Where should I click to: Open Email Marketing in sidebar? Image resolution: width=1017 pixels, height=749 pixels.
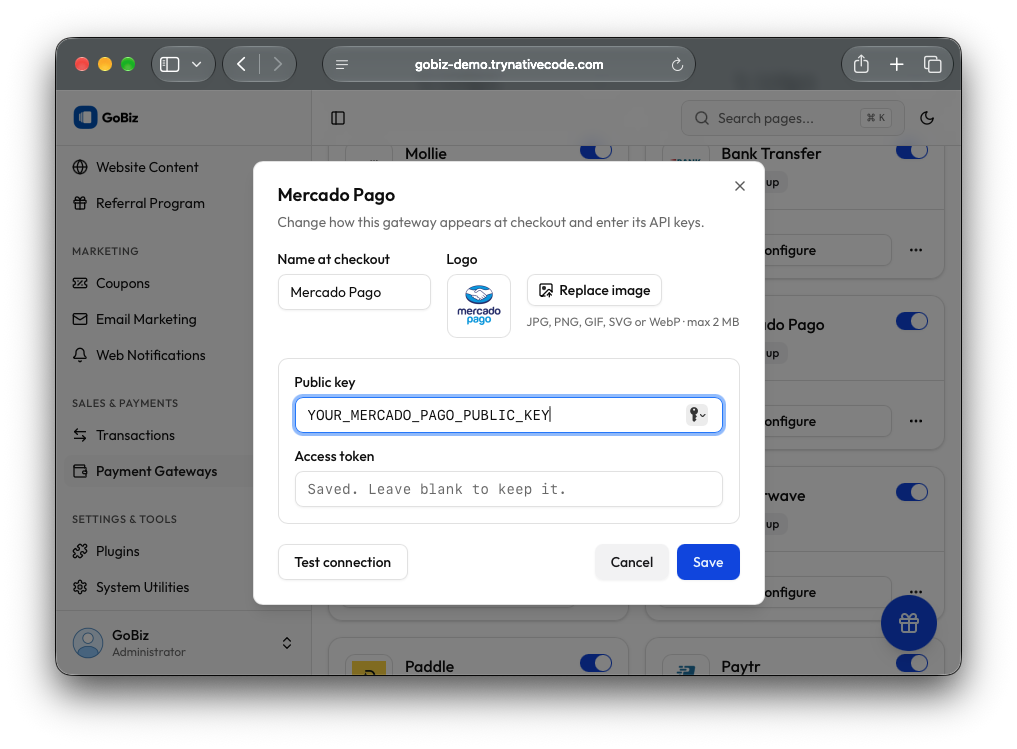click(x=146, y=319)
